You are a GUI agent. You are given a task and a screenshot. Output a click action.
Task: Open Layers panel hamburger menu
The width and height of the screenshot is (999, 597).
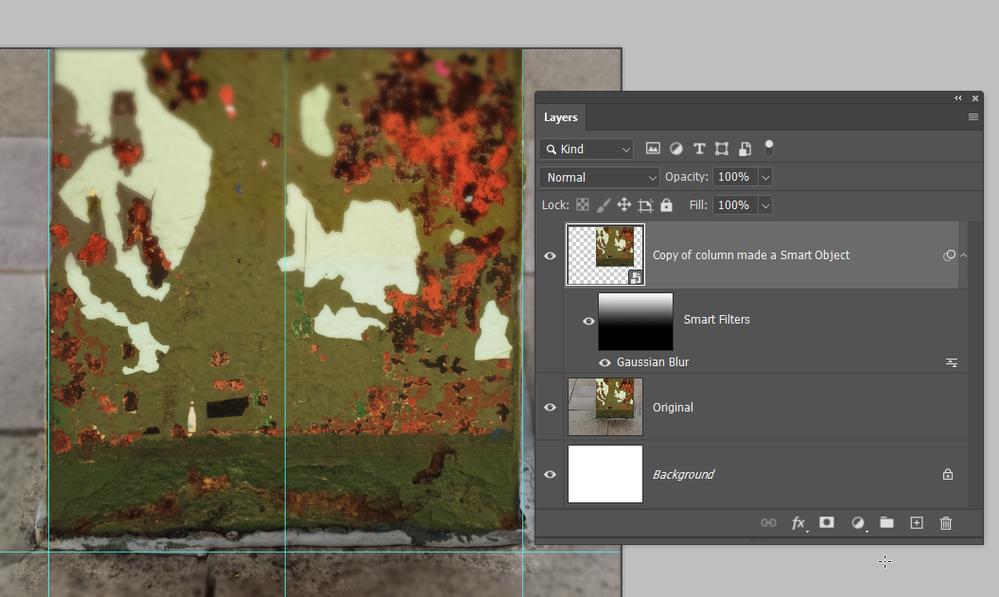coord(973,117)
